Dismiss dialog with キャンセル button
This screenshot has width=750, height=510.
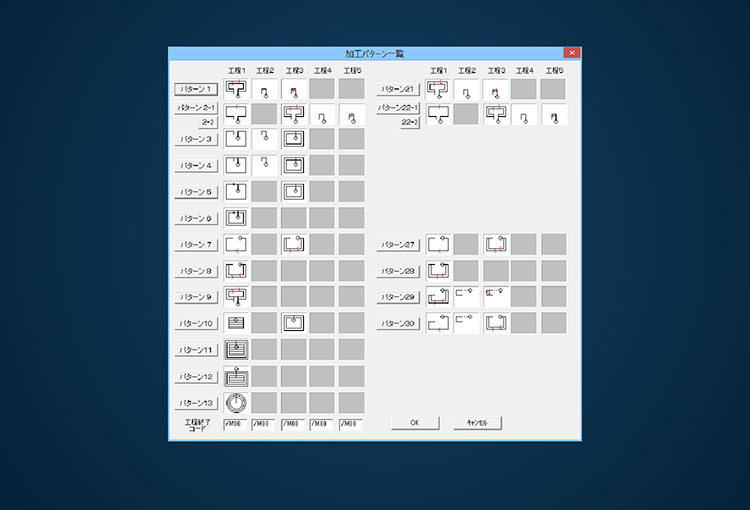pos(477,422)
